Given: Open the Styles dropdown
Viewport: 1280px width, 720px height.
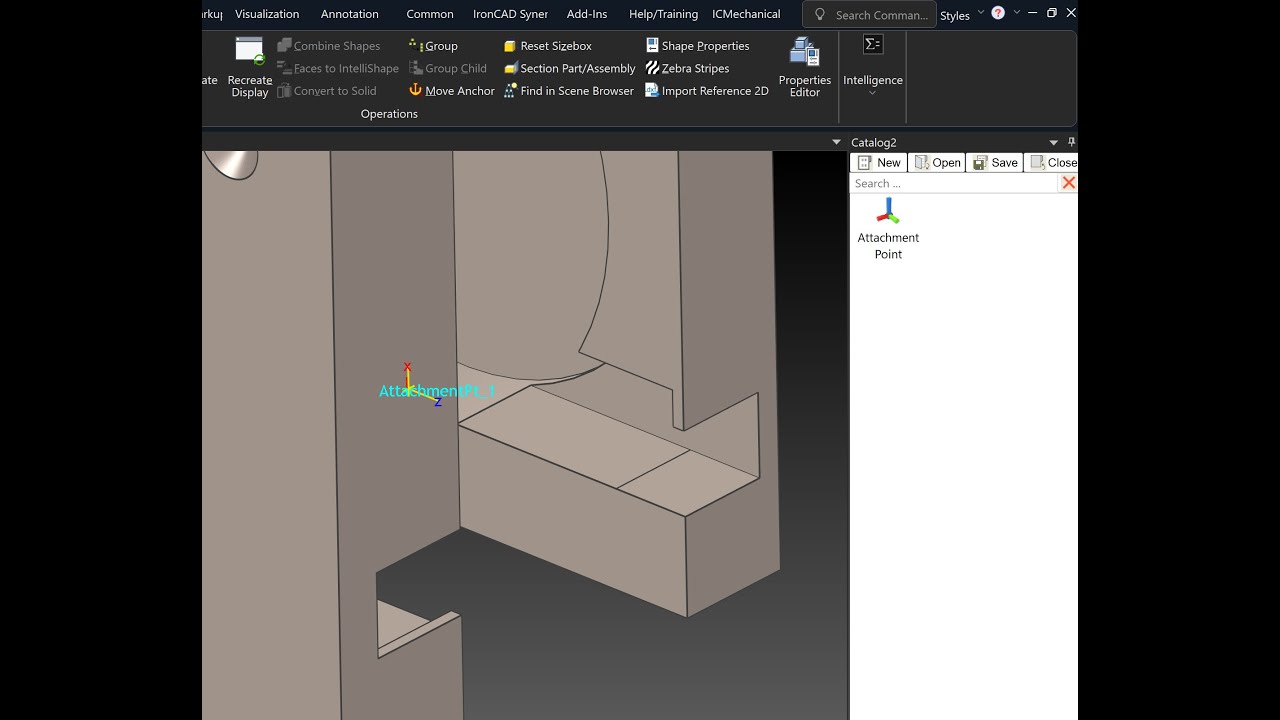Looking at the screenshot, I should click(961, 15).
